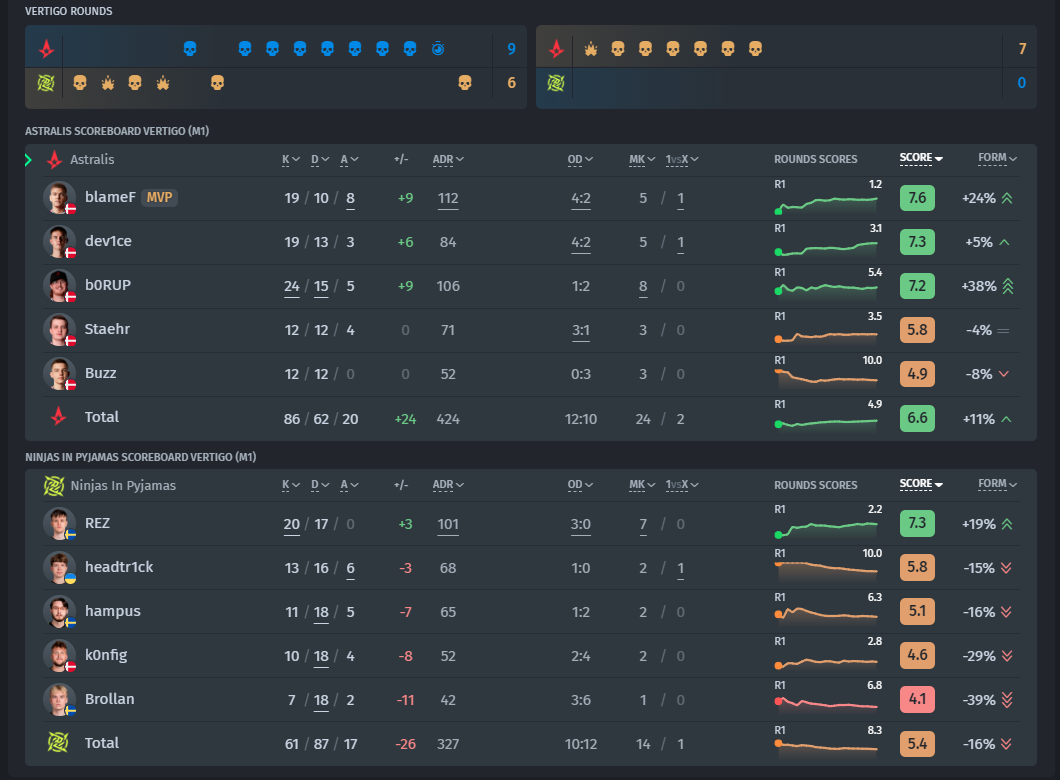
Task: Click the Astralis total OD value 12:10
Action: pyautogui.click(x=581, y=419)
